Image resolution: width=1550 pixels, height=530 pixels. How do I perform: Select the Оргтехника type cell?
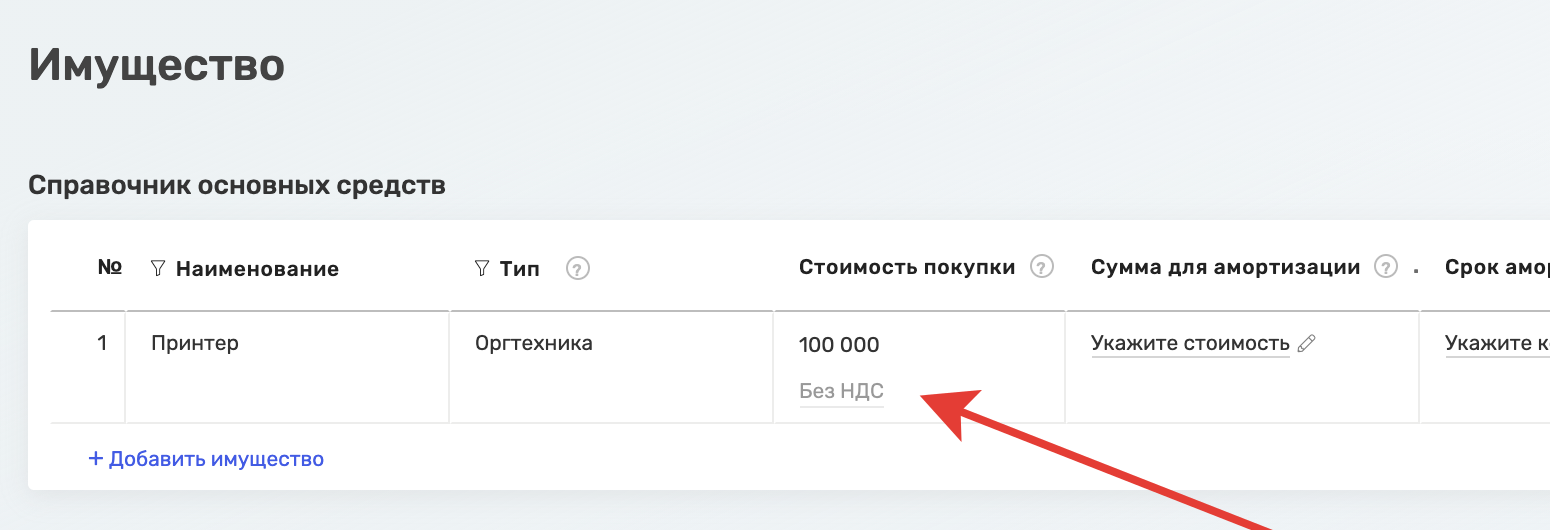click(612, 367)
